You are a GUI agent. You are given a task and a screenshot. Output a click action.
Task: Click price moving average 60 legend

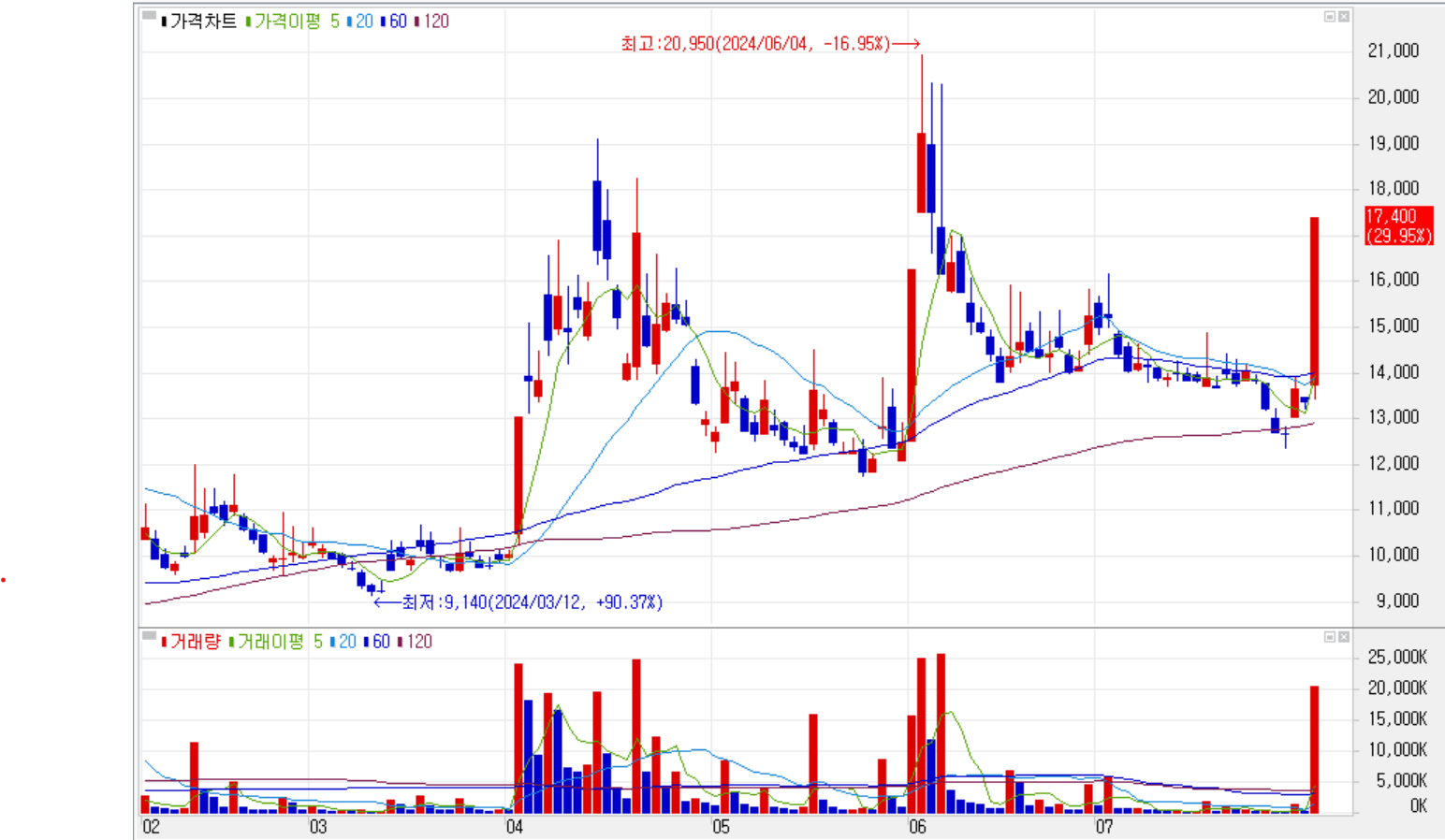(394, 21)
